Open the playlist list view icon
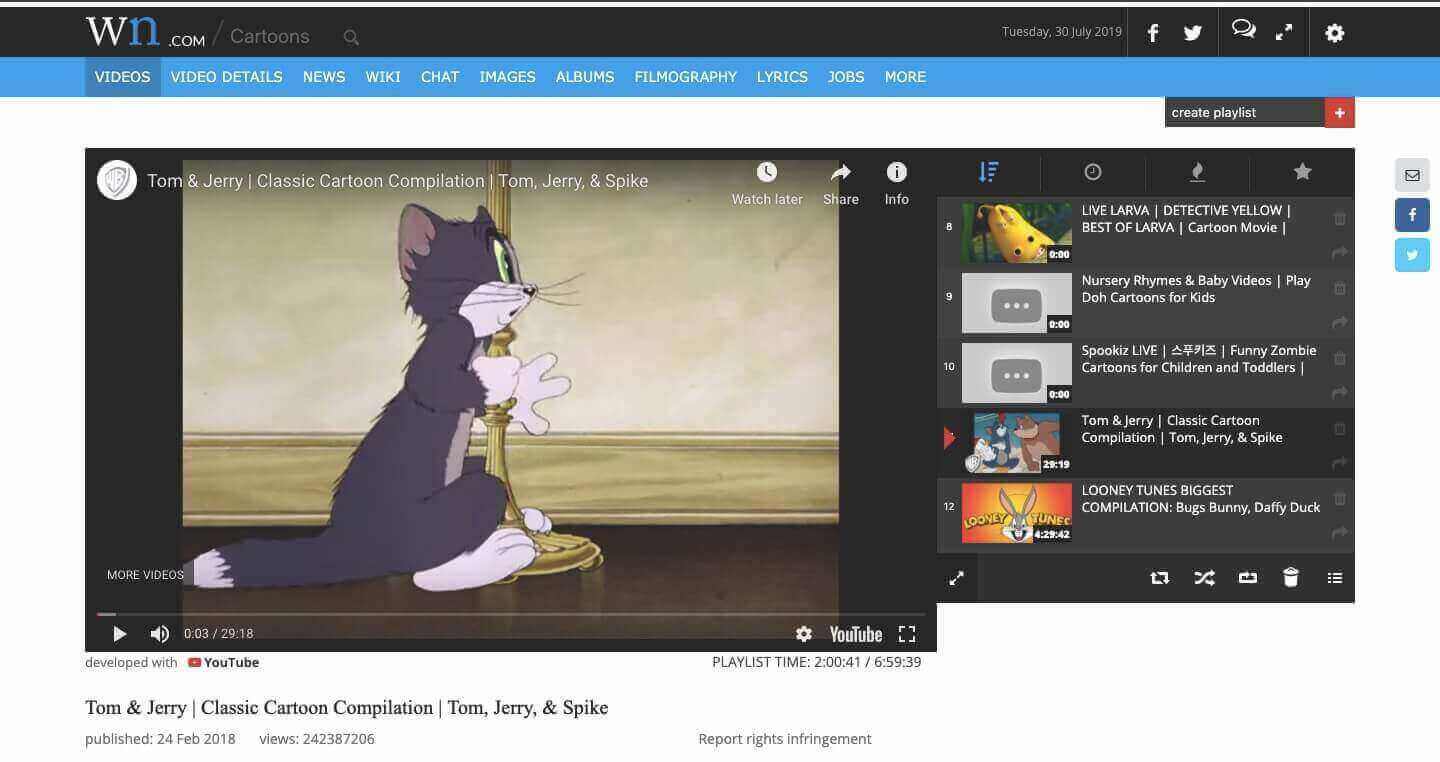Image resolution: width=1440 pixels, height=762 pixels. coord(1335,577)
